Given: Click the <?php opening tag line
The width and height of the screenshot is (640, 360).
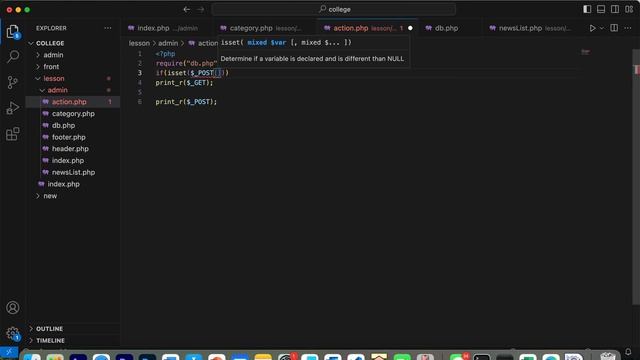Looking at the screenshot, I should (x=165, y=54).
